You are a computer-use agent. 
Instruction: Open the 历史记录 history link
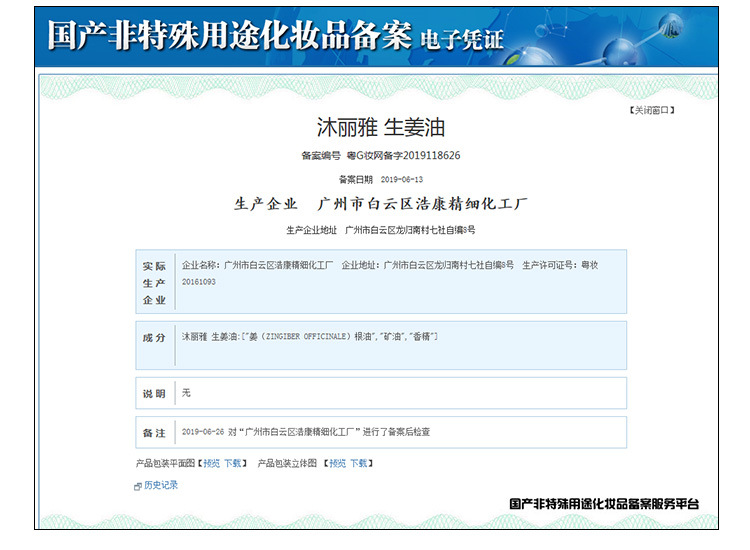click(x=160, y=485)
